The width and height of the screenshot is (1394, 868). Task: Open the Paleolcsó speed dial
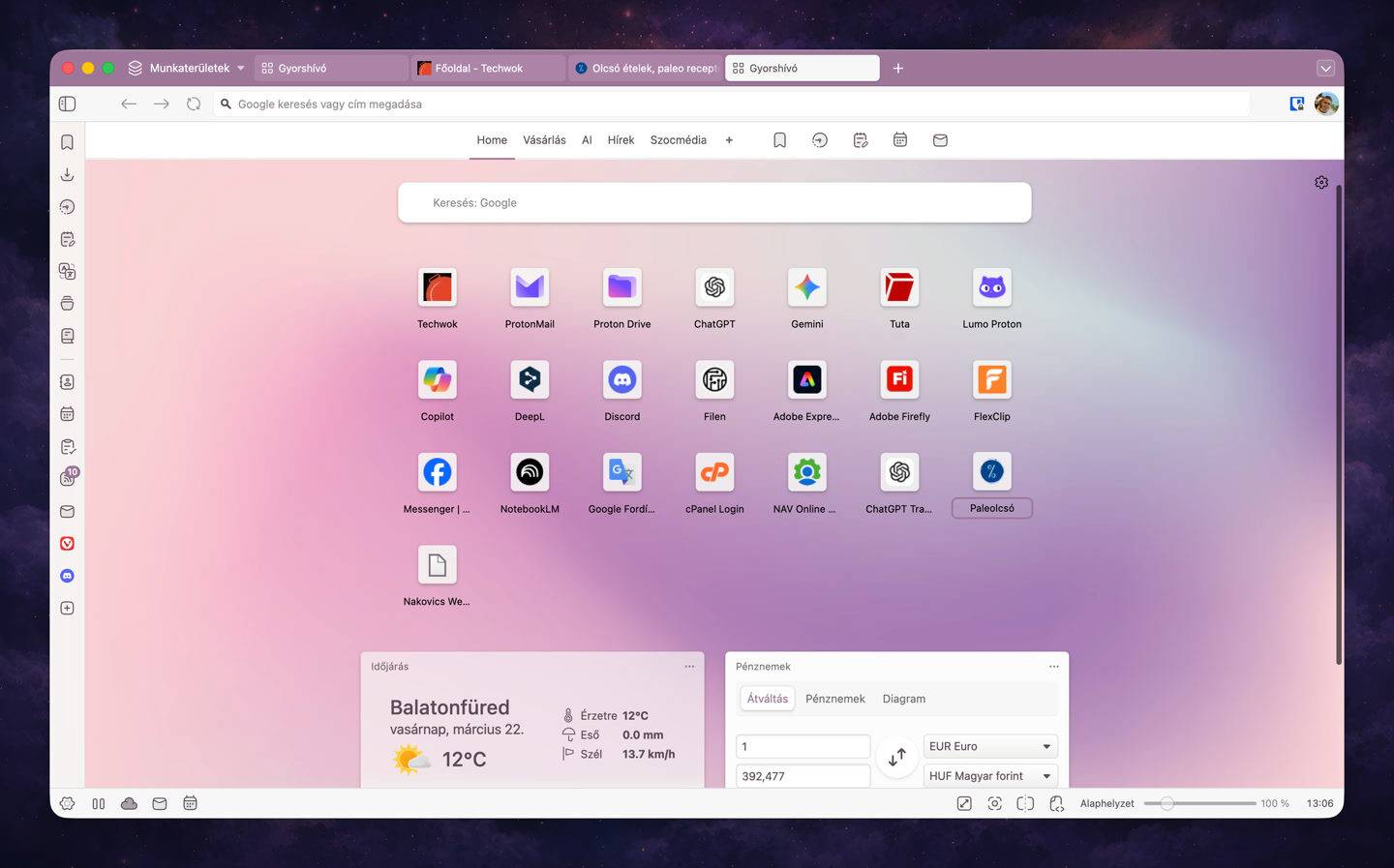(x=992, y=472)
